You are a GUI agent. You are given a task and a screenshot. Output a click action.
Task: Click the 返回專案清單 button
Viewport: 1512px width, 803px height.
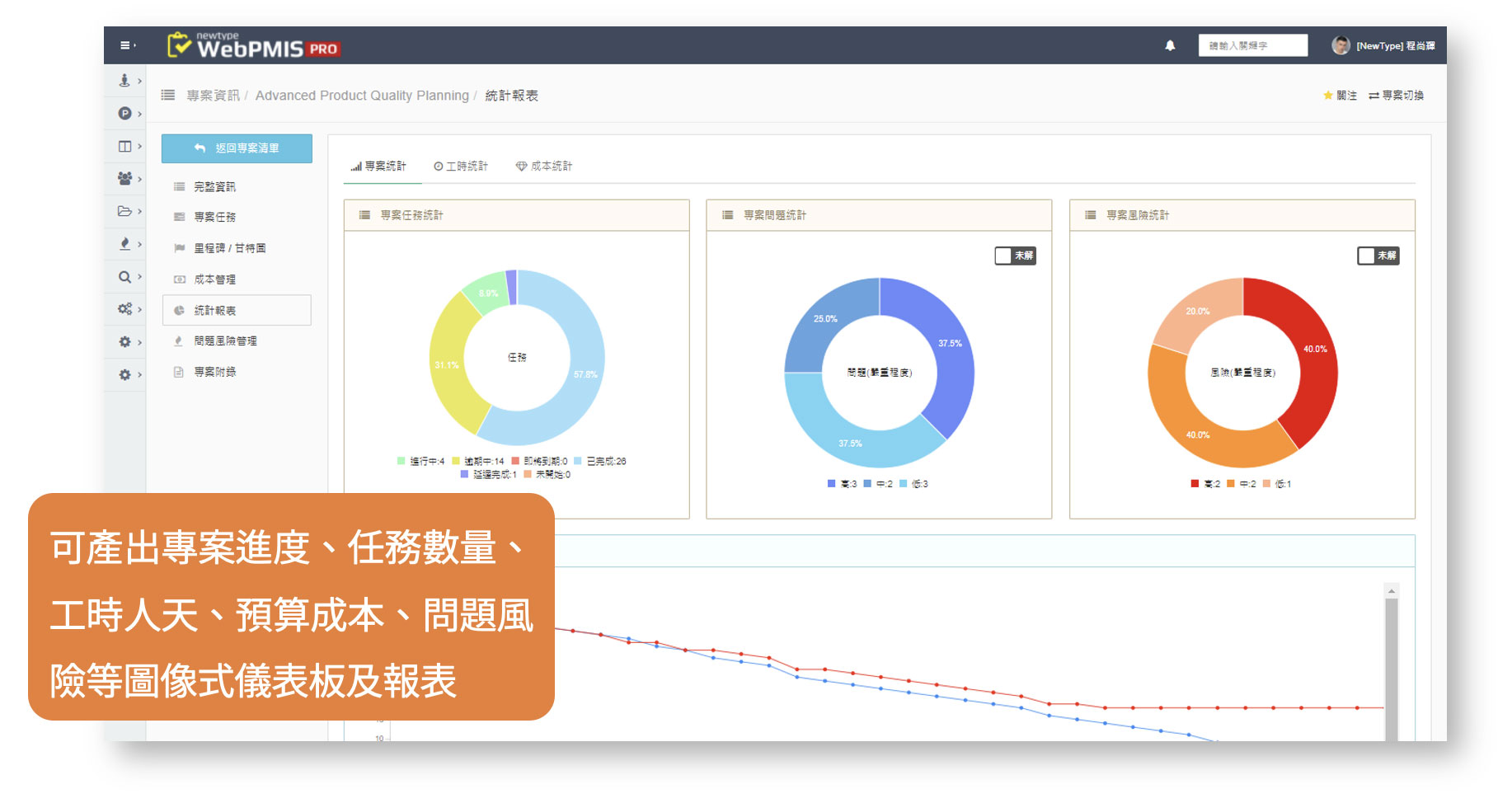coord(237,148)
